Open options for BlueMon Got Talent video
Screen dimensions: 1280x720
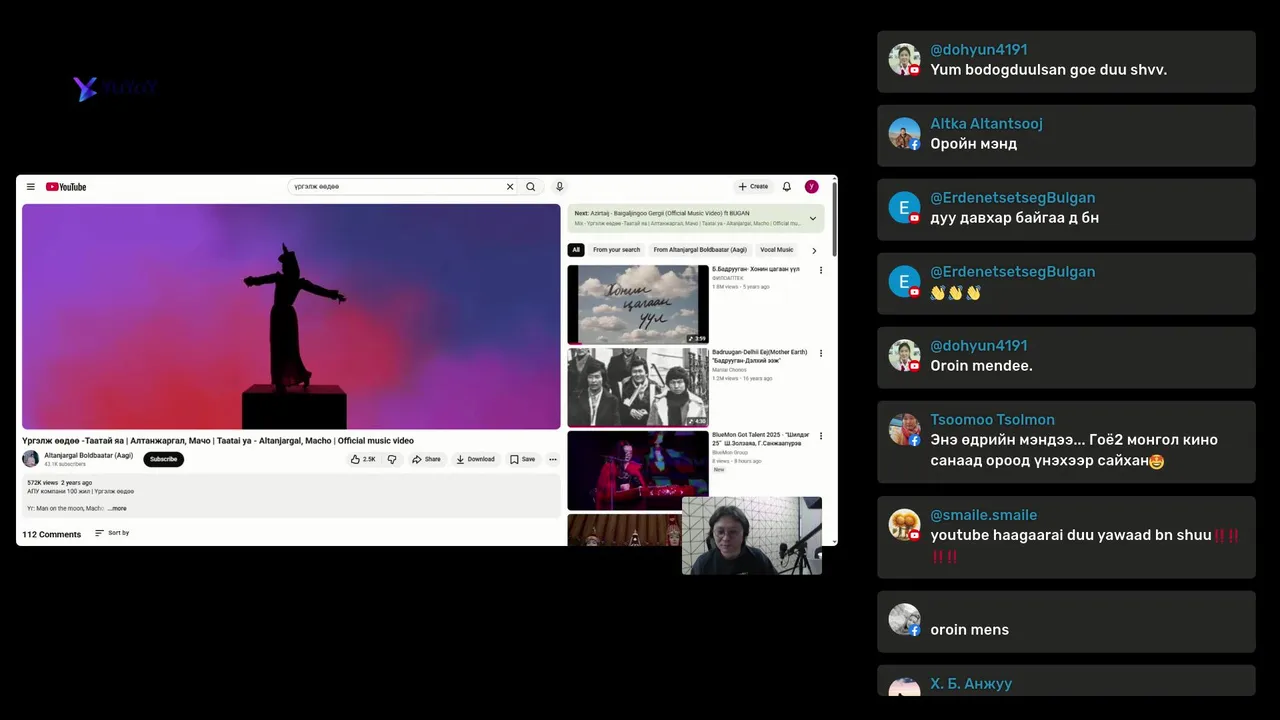[x=821, y=436]
